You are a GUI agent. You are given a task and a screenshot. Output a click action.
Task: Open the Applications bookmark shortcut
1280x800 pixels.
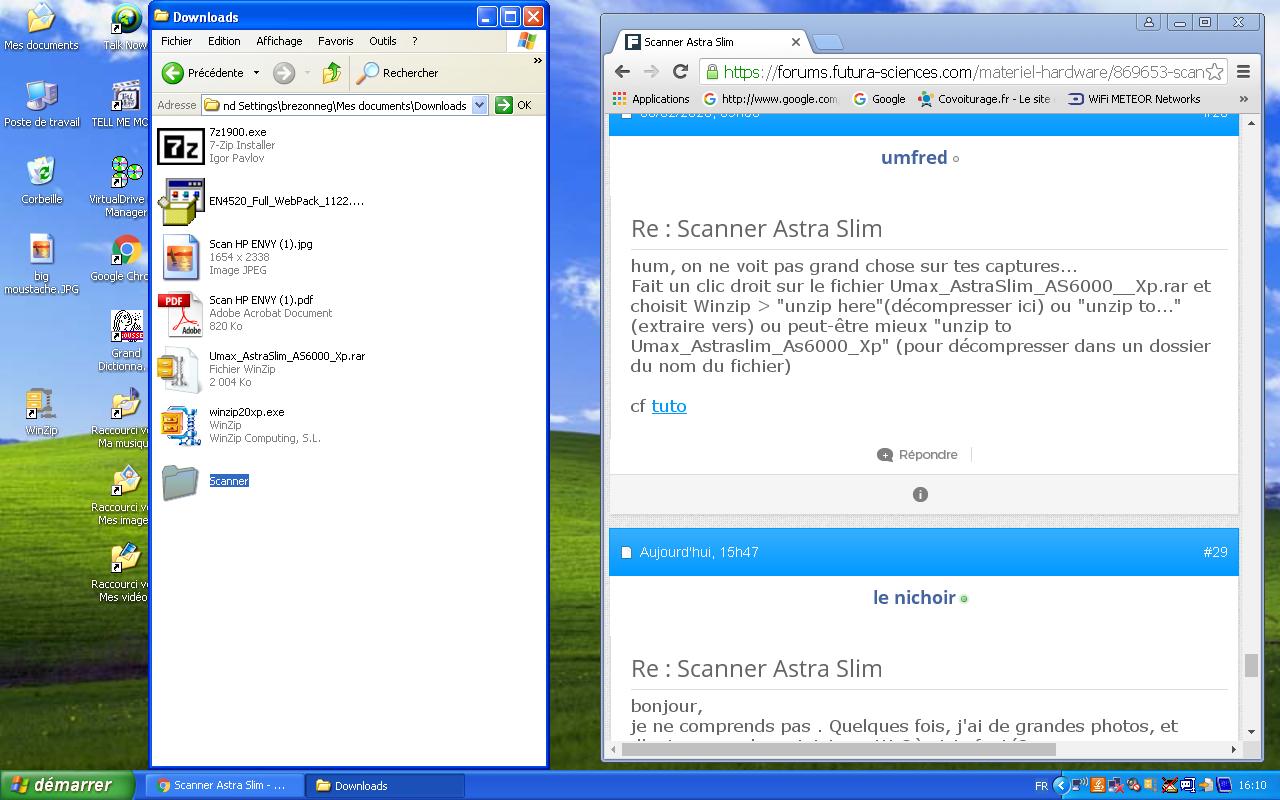[650, 99]
